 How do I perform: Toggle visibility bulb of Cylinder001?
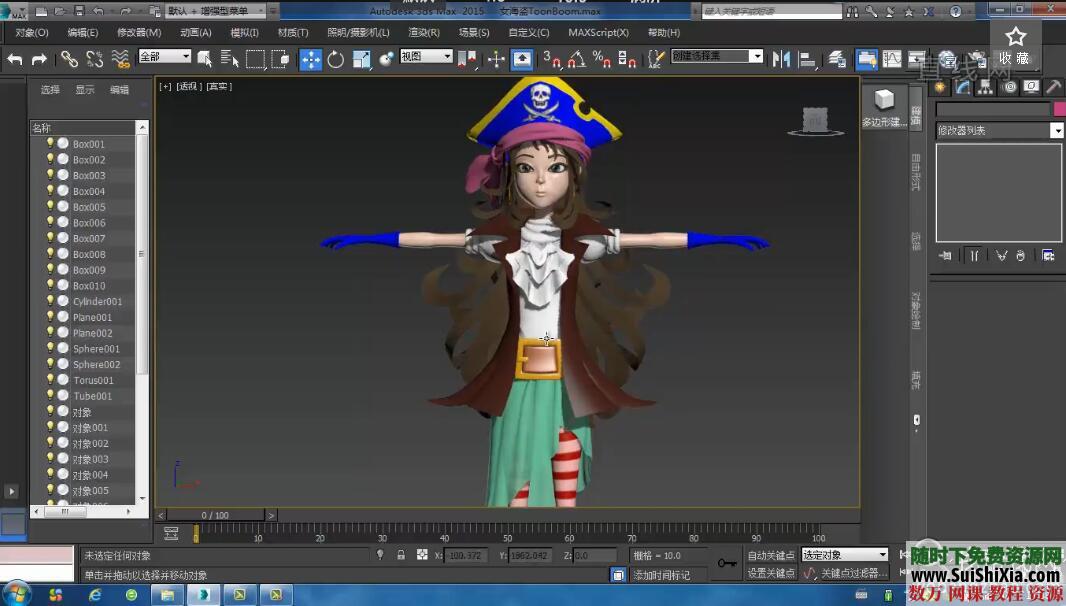tap(50, 301)
